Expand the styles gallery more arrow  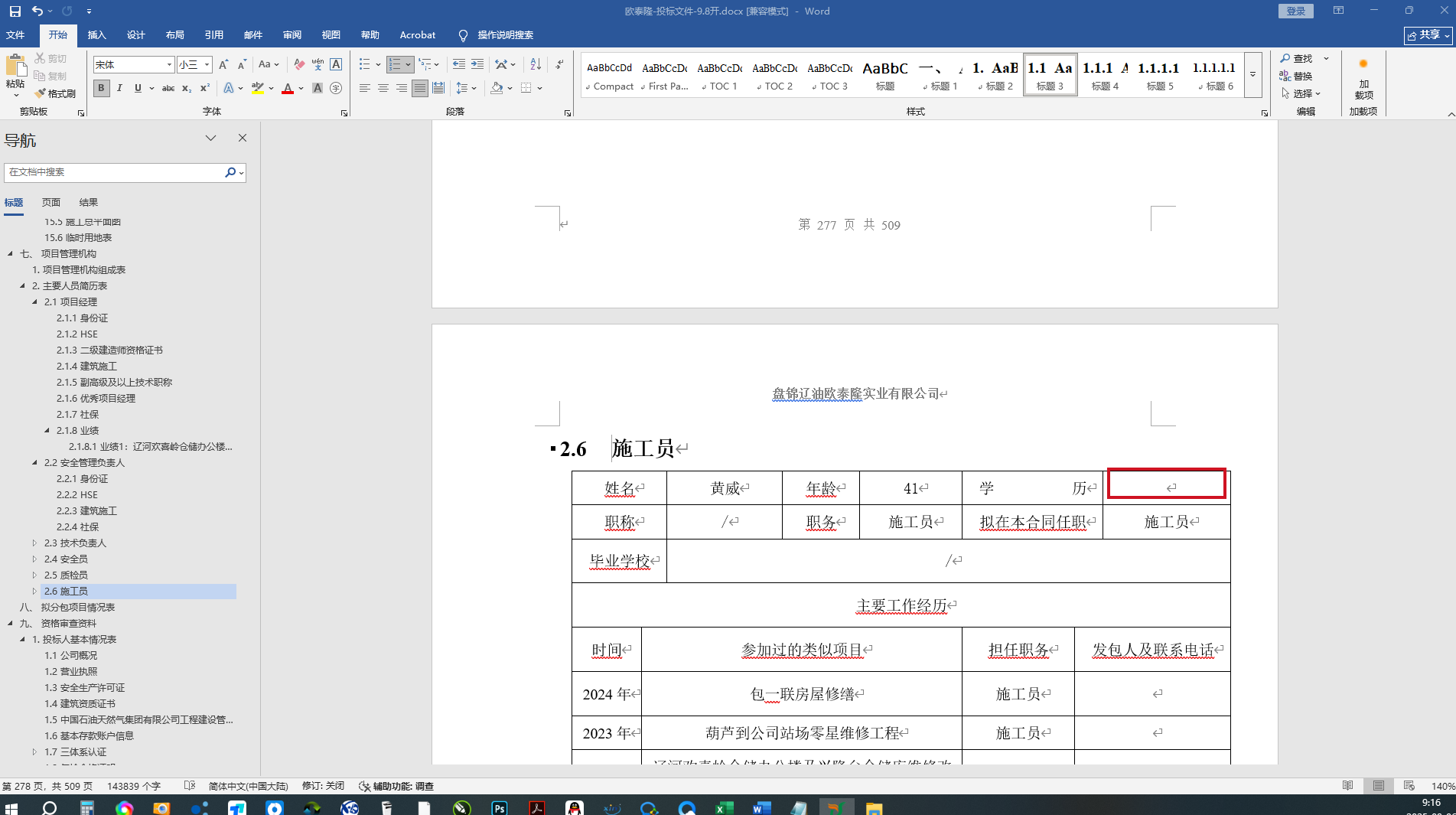1252,75
